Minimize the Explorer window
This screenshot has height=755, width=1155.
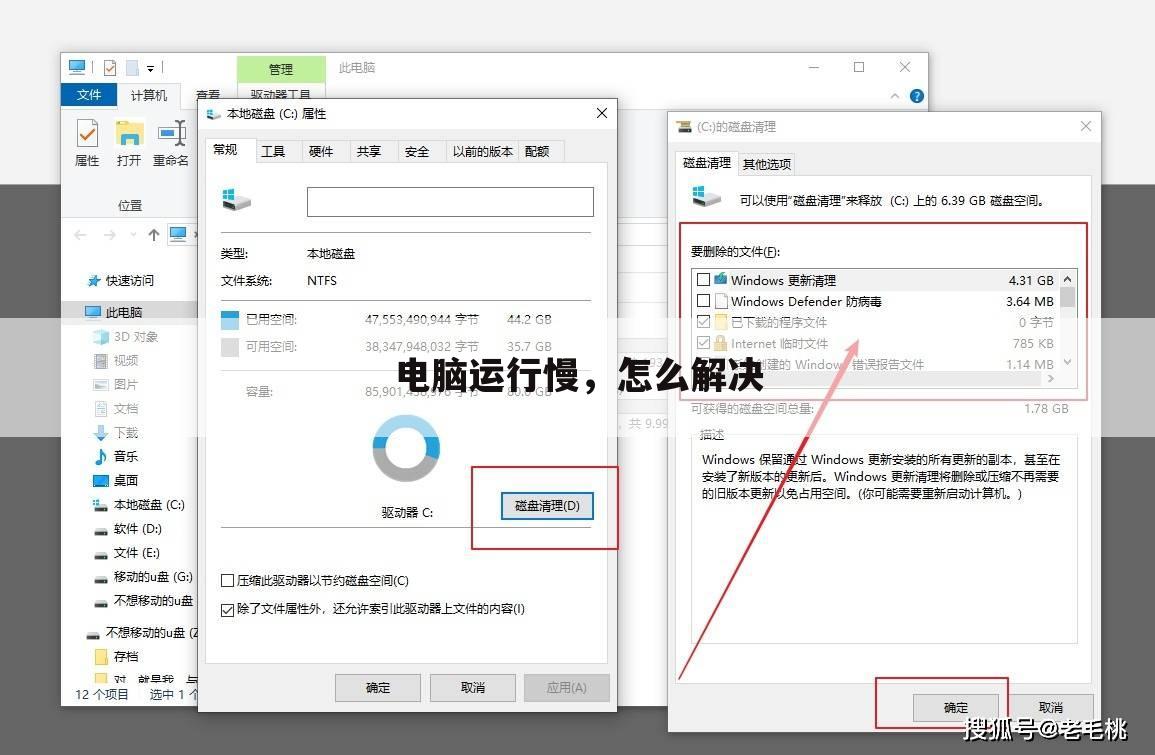[x=814, y=67]
